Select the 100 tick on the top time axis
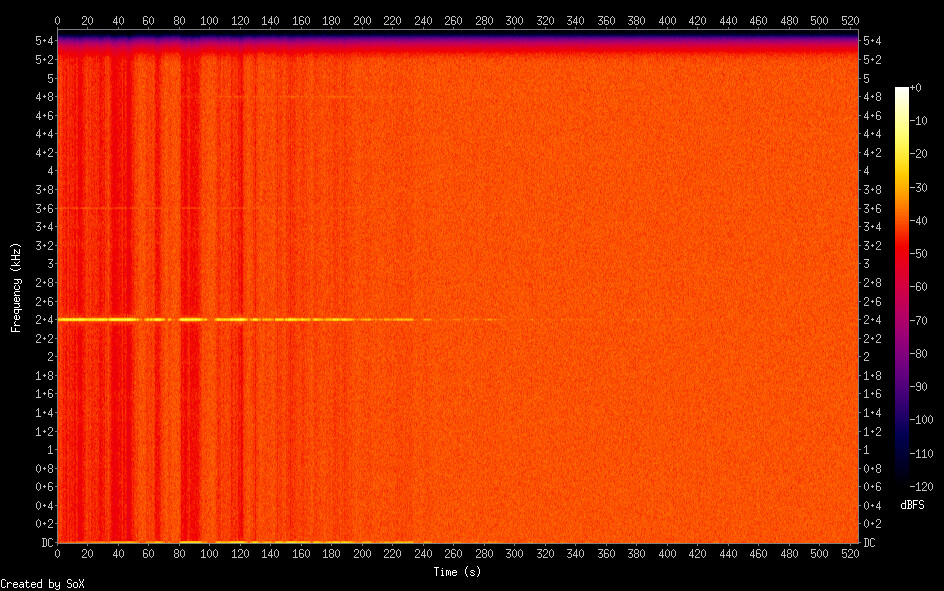Image resolution: width=944 pixels, height=591 pixels. tap(209, 21)
